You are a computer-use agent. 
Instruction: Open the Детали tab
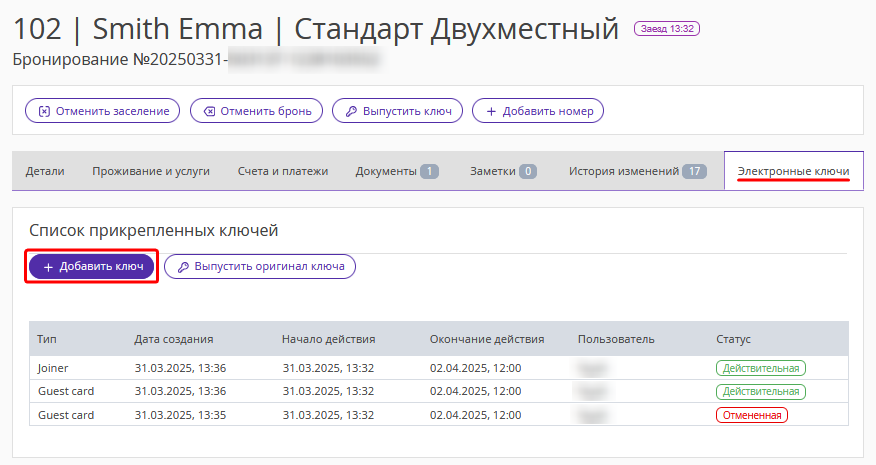(45, 171)
